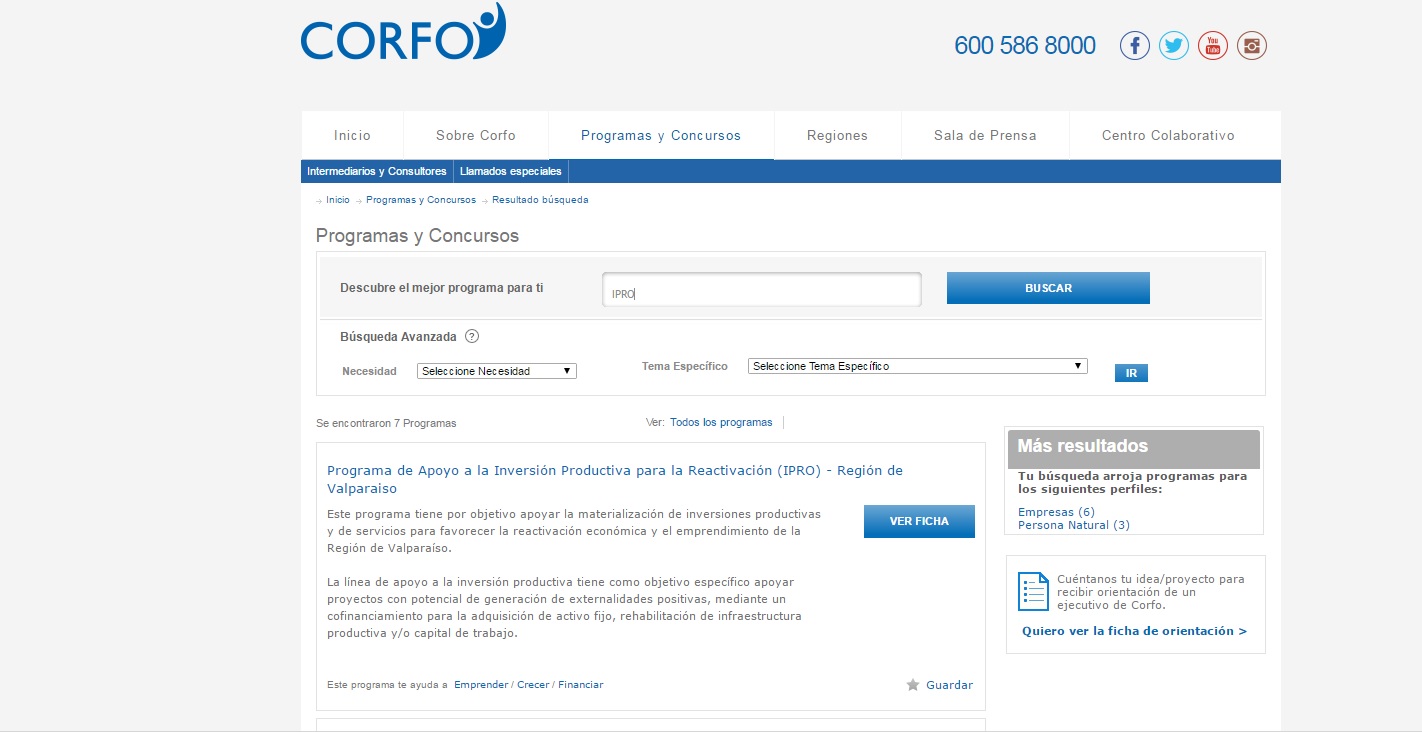Screen dimensions: 1422x732
Task: Open the IPRO Región de Valparaíso program title
Action: pos(615,479)
